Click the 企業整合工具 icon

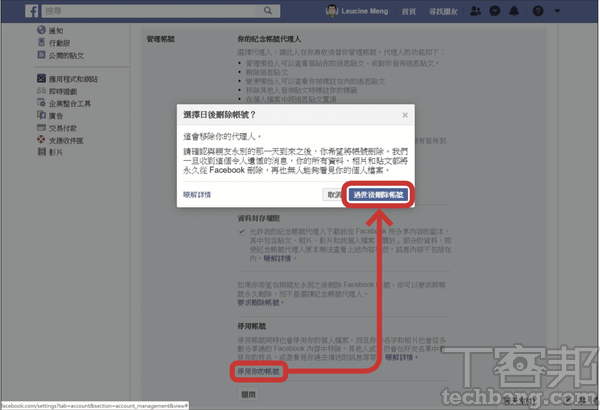41,103
